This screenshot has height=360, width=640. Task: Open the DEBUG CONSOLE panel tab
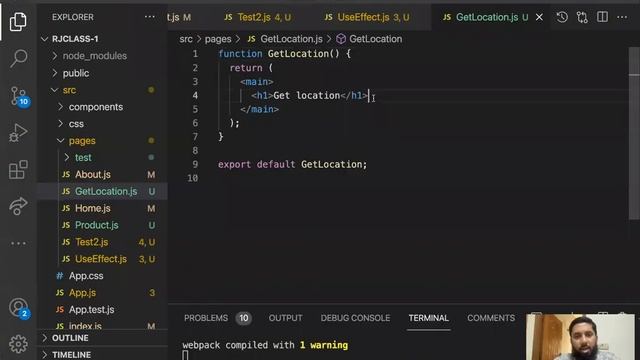[x=355, y=318]
